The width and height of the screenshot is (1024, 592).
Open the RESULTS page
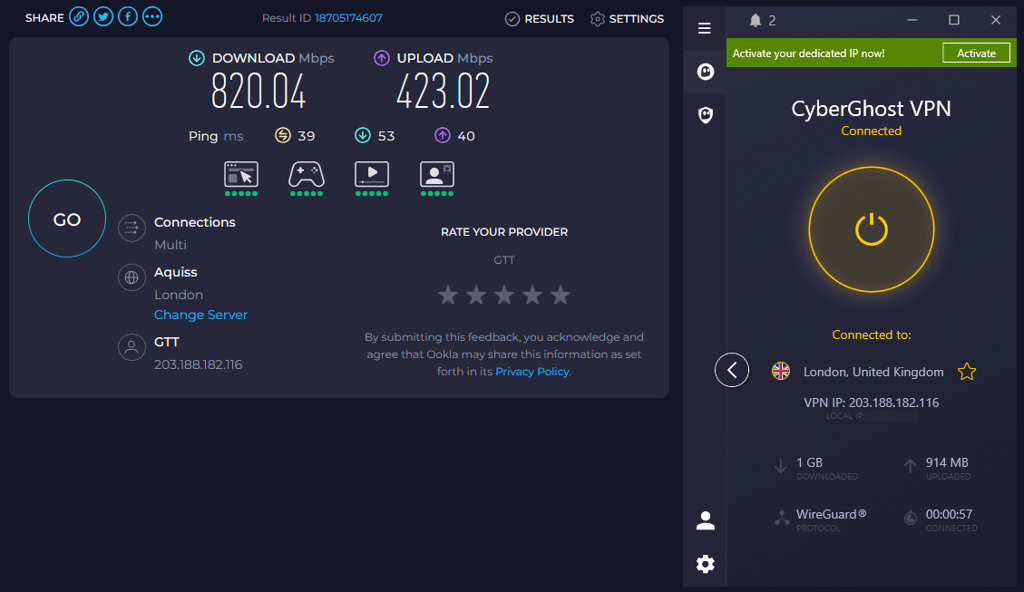coord(539,19)
